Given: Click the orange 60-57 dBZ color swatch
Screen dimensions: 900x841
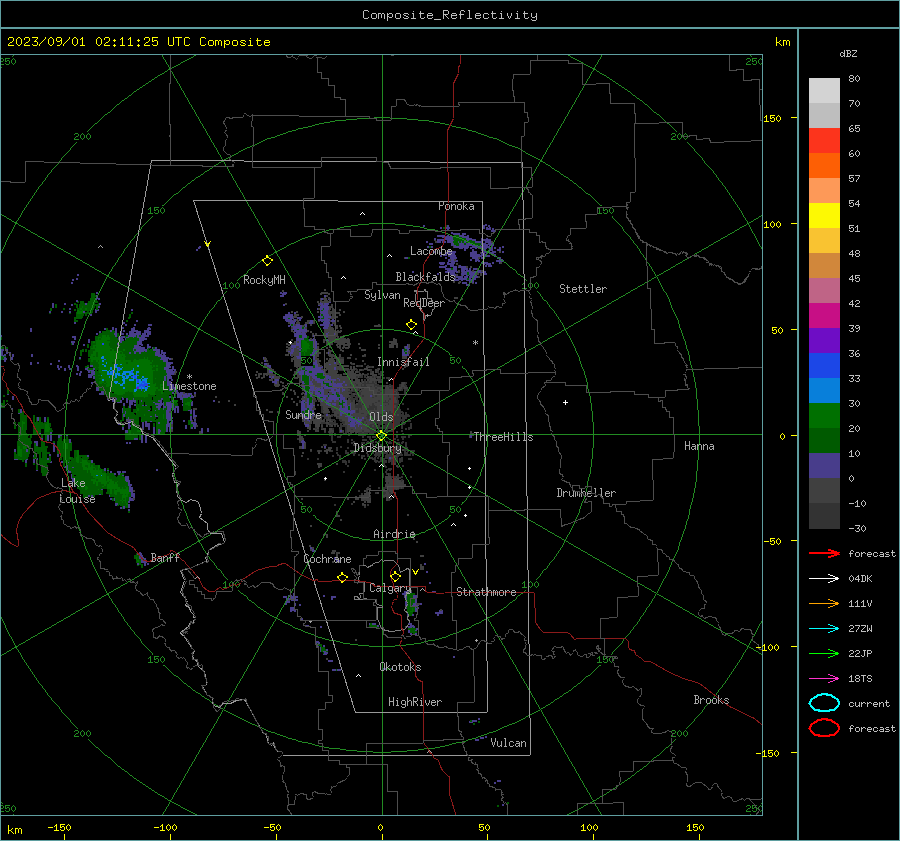Looking at the screenshot, I should click(x=824, y=165).
